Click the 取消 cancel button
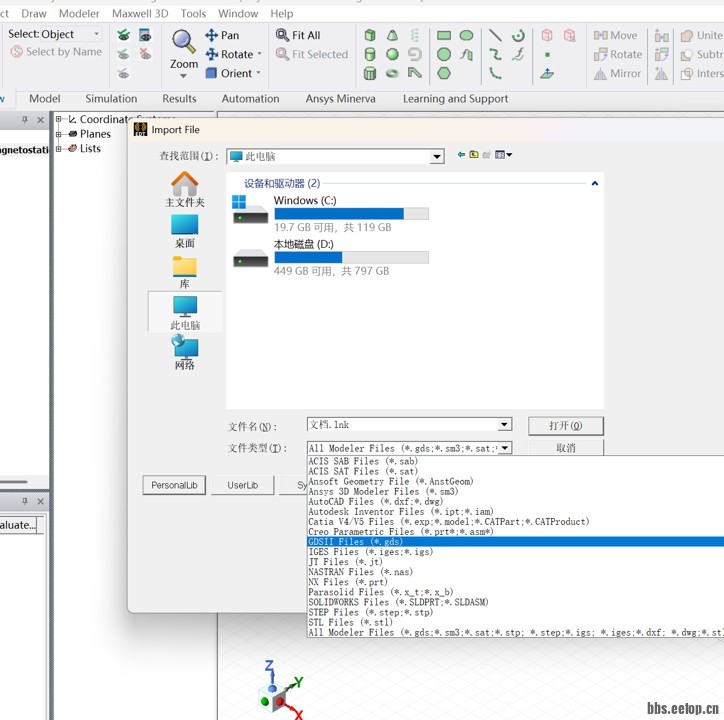 pyautogui.click(x=566, y=448)
